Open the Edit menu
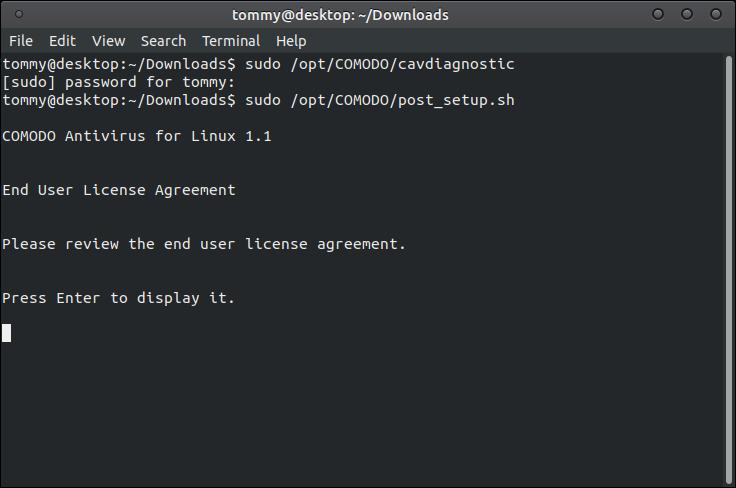Viewport: 736px width, 488px height. pyautogui.click(x=62, y=41)
